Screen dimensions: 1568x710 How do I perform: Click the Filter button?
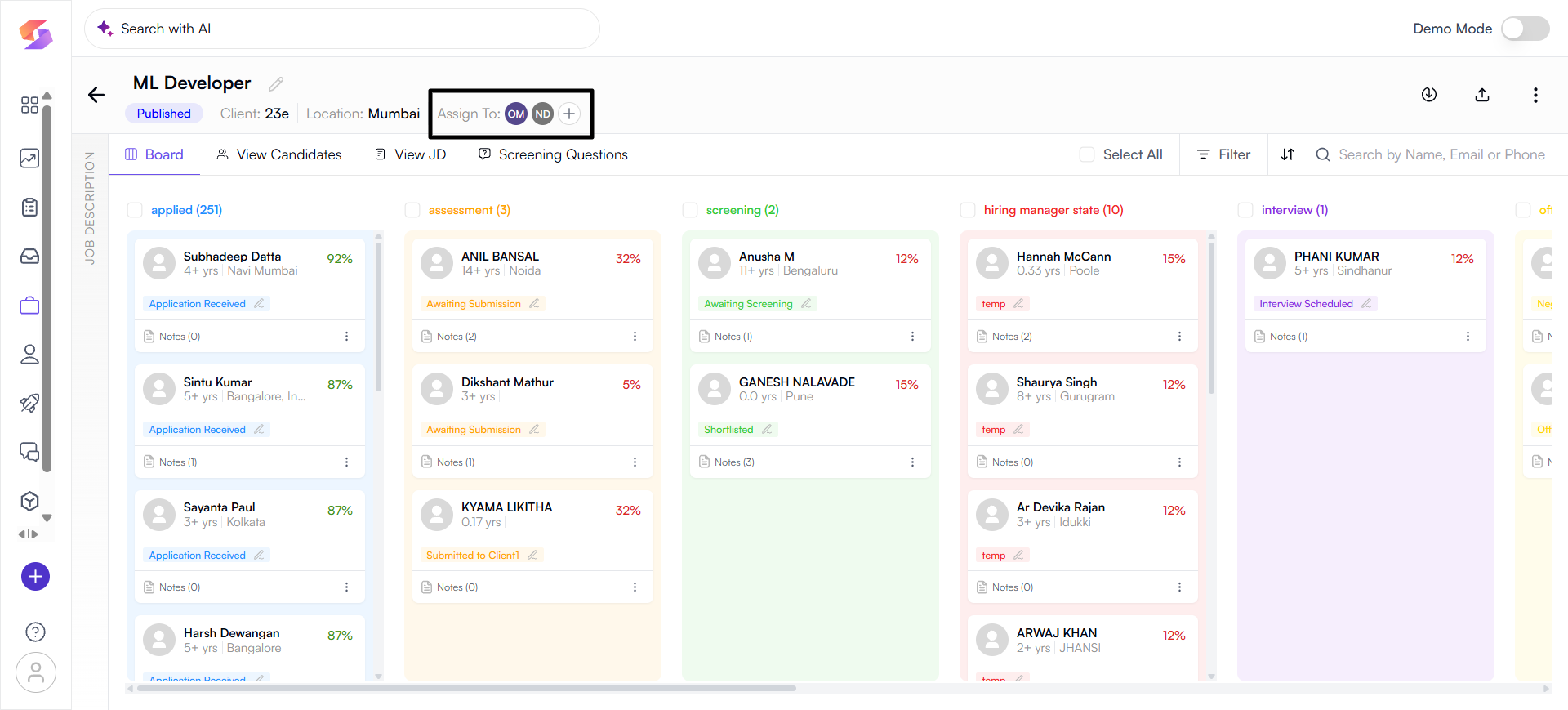click(x=1223, y=154)
